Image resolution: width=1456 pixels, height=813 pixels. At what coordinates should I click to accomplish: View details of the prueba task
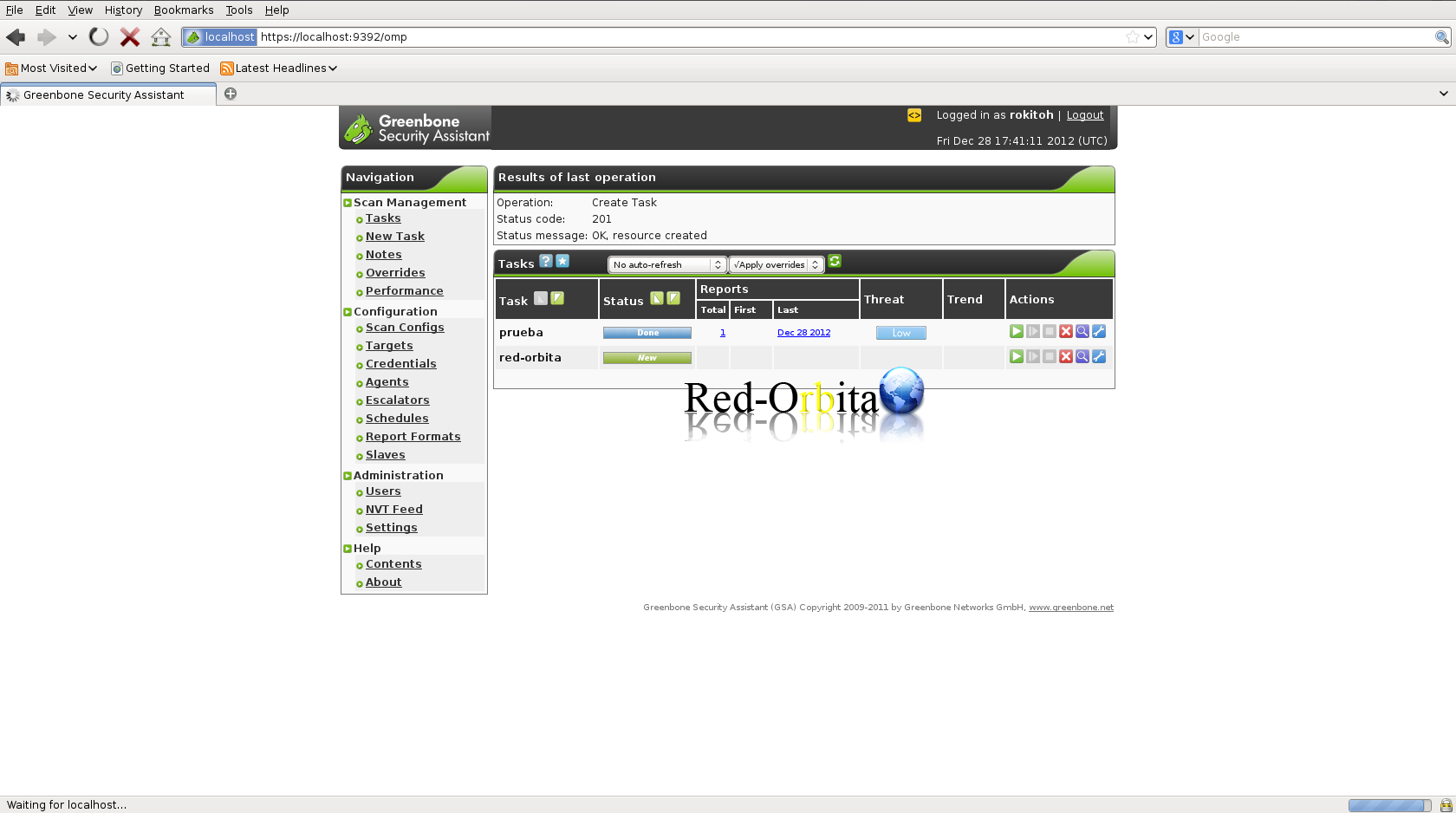click(1082, 331)
